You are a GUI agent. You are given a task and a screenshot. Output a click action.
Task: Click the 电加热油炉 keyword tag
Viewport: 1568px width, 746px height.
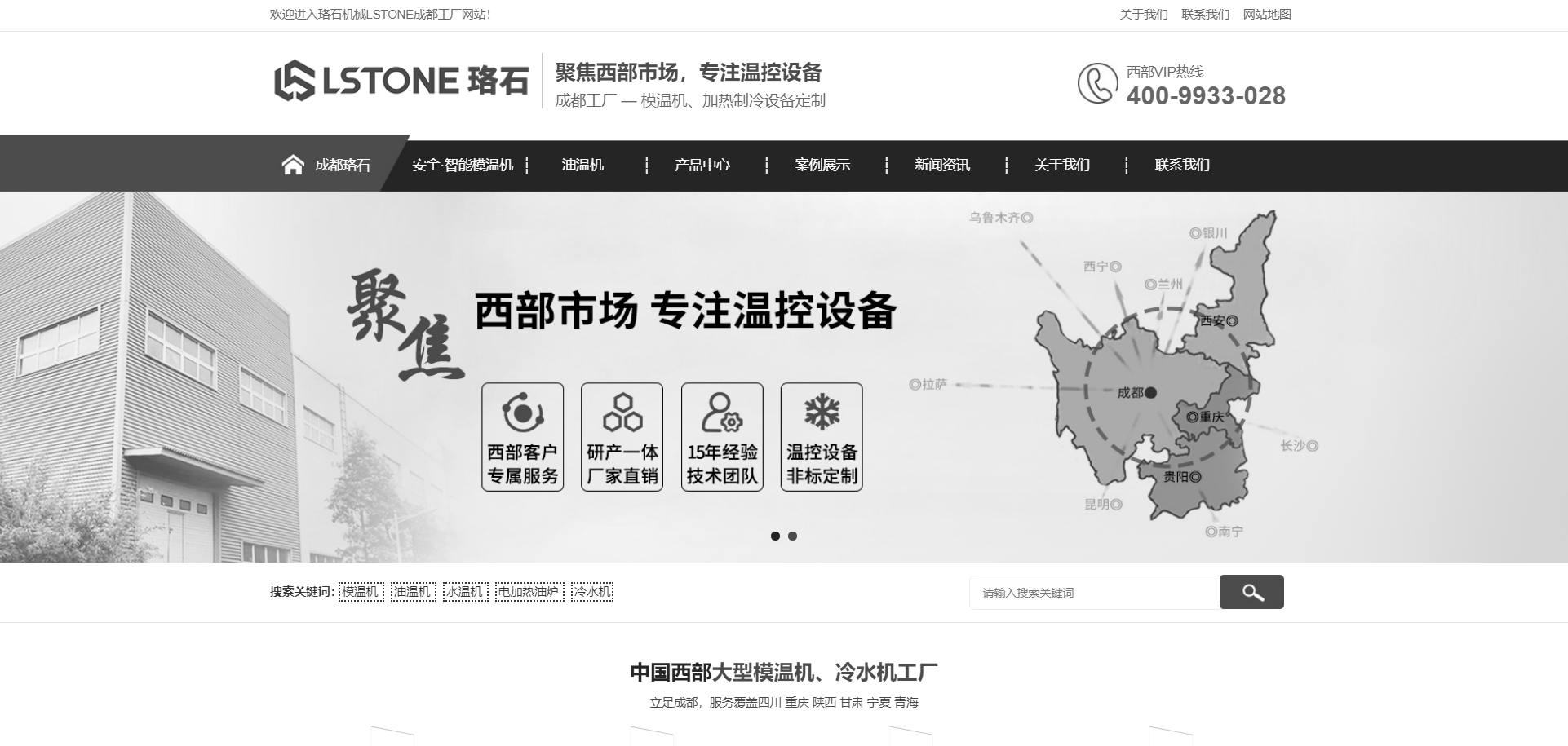pyautogui.click(x=529, y=592)
